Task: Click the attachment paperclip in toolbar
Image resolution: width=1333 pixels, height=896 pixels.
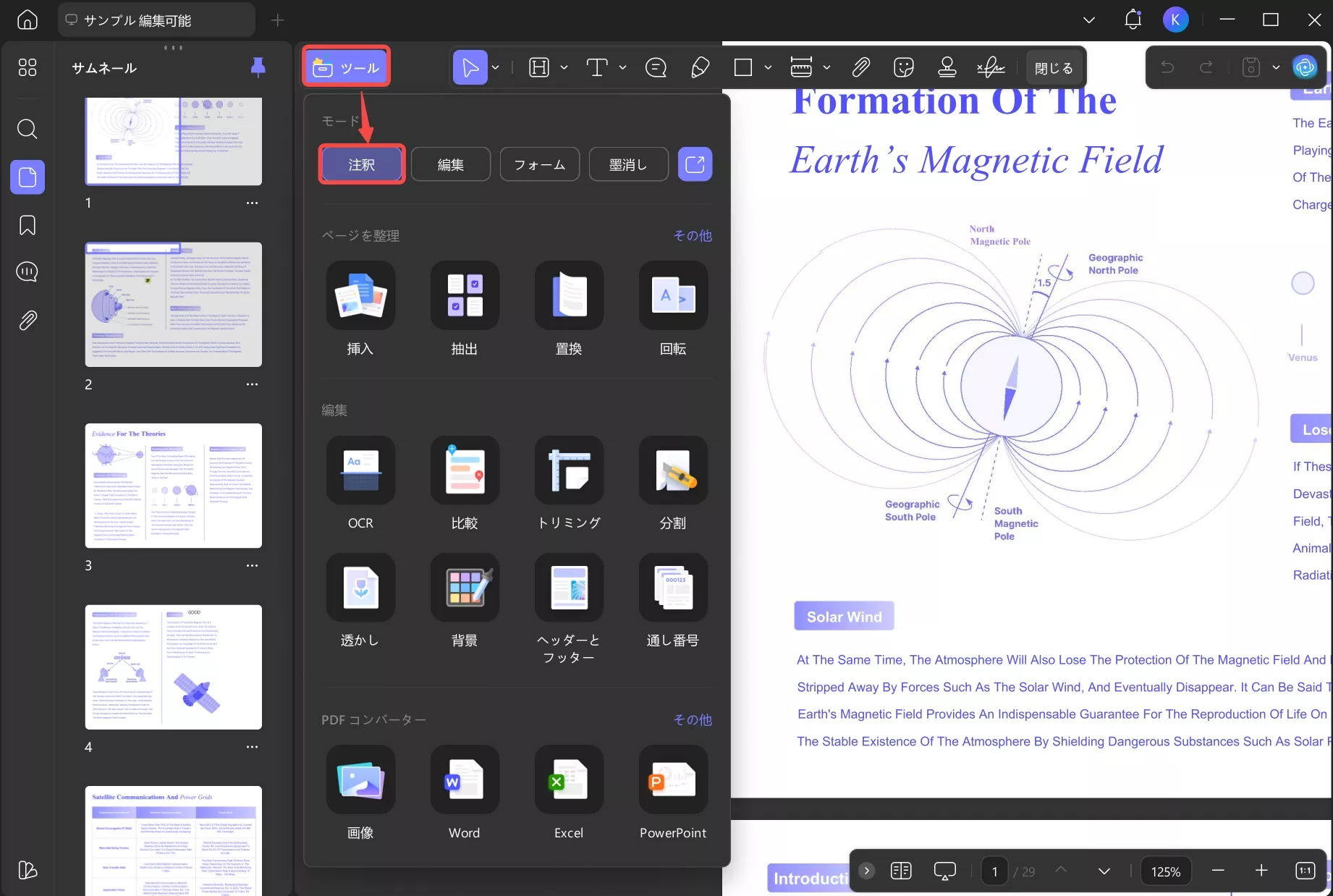Action: [x=860, y=67]
